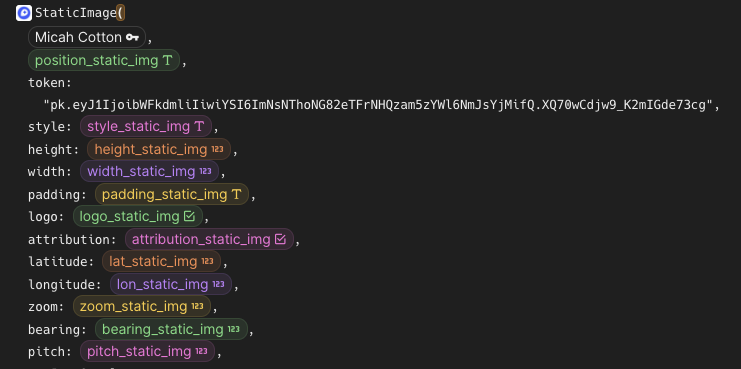The image size is (741, 369).
Task: Click the key icon beside Micah Cotton
Action: pos(132,37)
